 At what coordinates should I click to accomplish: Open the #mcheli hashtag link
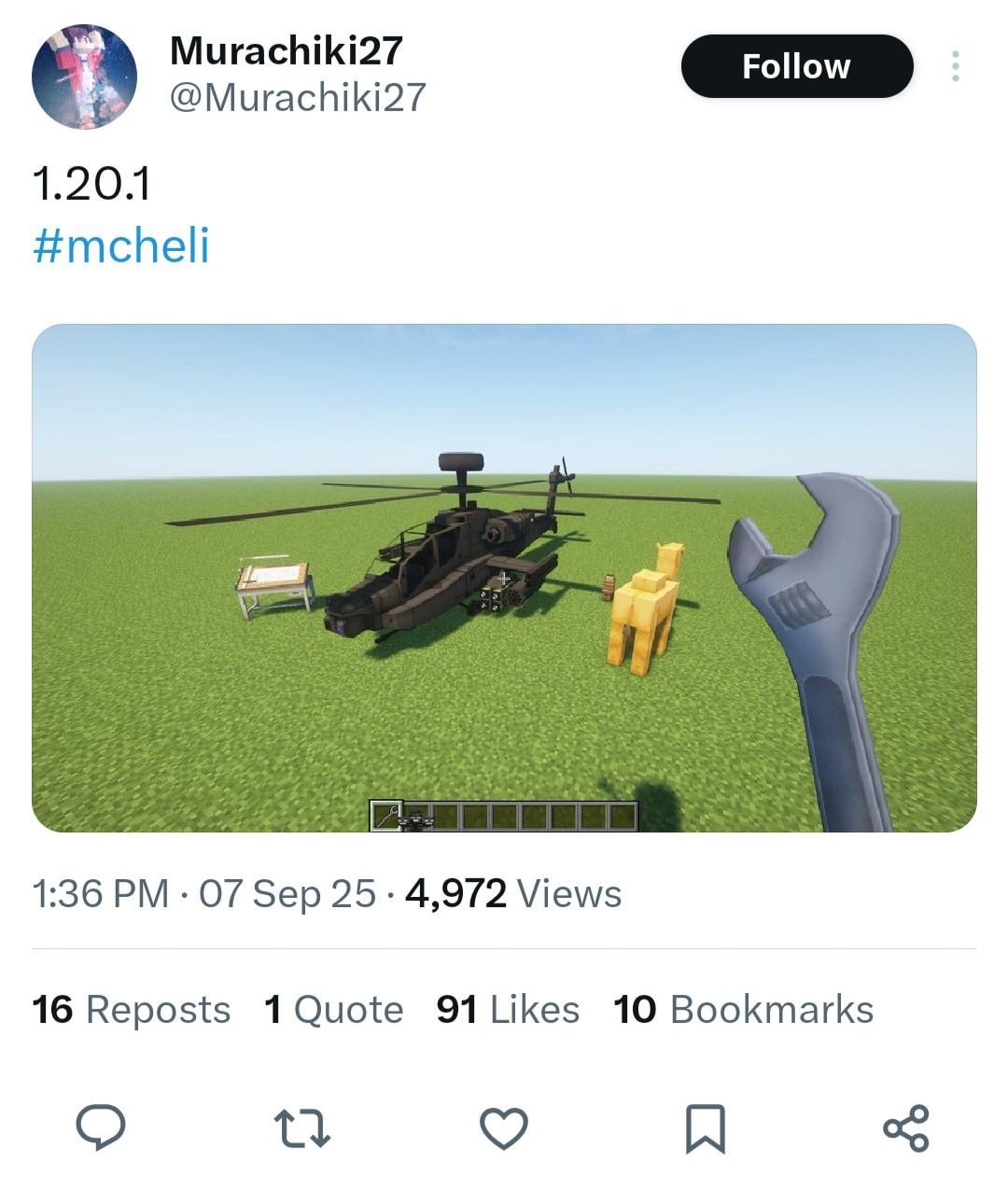121,245
